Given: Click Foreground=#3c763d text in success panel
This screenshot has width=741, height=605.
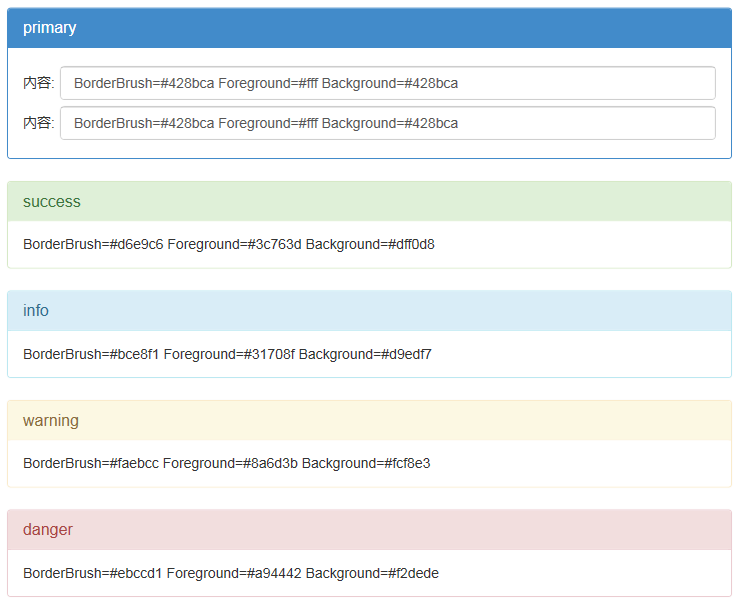Looking at the screenshot, I should 234,244.
